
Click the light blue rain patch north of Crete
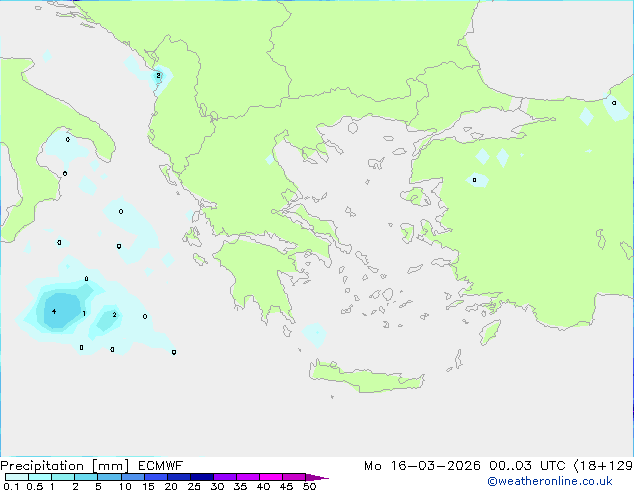pos(314,334)
